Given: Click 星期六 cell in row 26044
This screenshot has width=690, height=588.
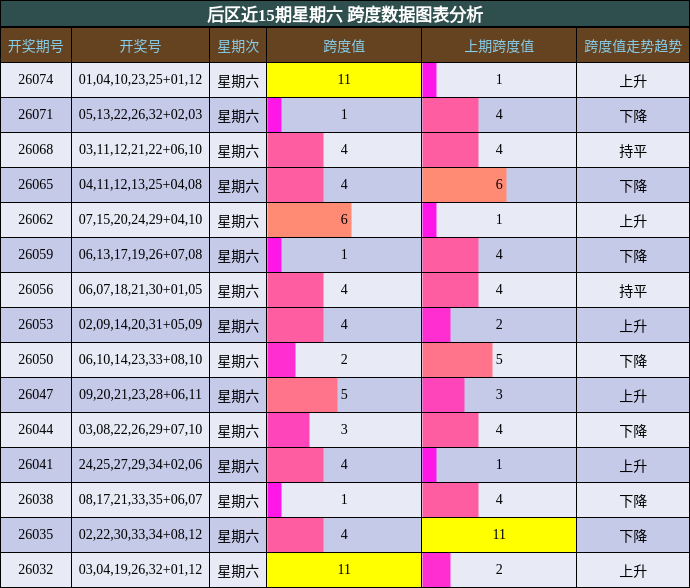Looking at the screenshot, I should [238, 430].
